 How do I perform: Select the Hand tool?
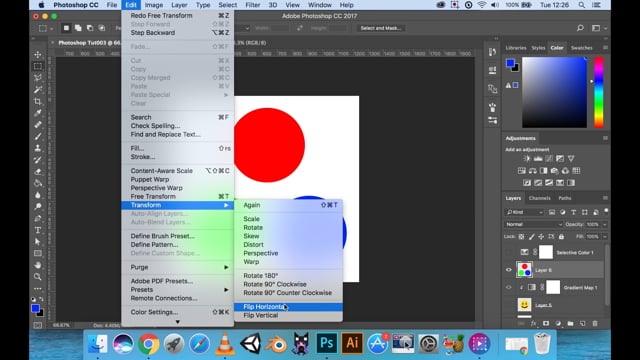[x=38, y=265]
